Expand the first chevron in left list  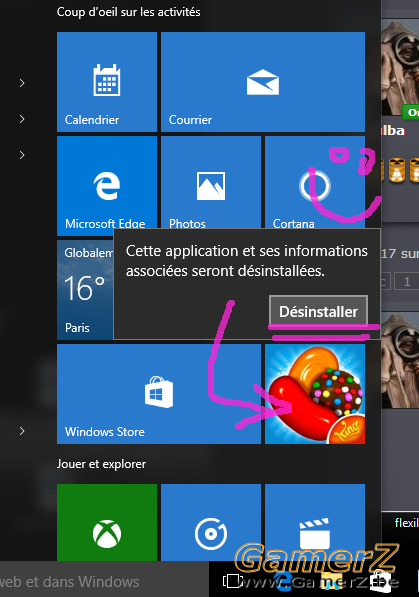pyautogui.click(x=22, y=83)
